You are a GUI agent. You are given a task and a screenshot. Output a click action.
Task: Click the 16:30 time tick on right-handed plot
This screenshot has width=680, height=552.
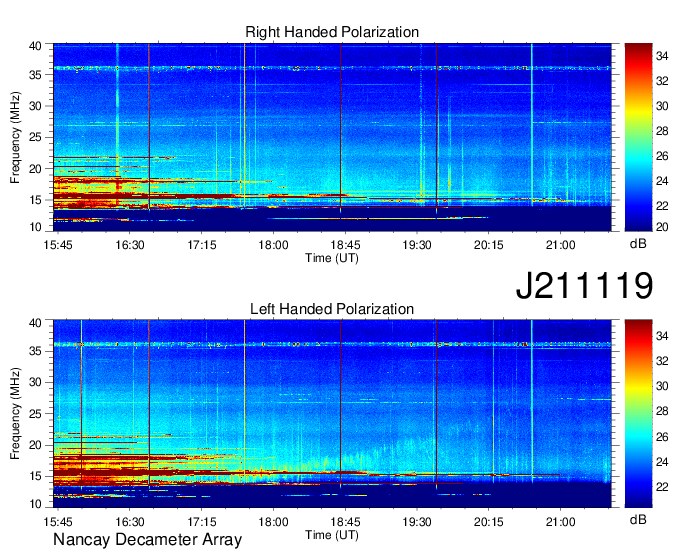pyautogui.click(x=130, y=245)
